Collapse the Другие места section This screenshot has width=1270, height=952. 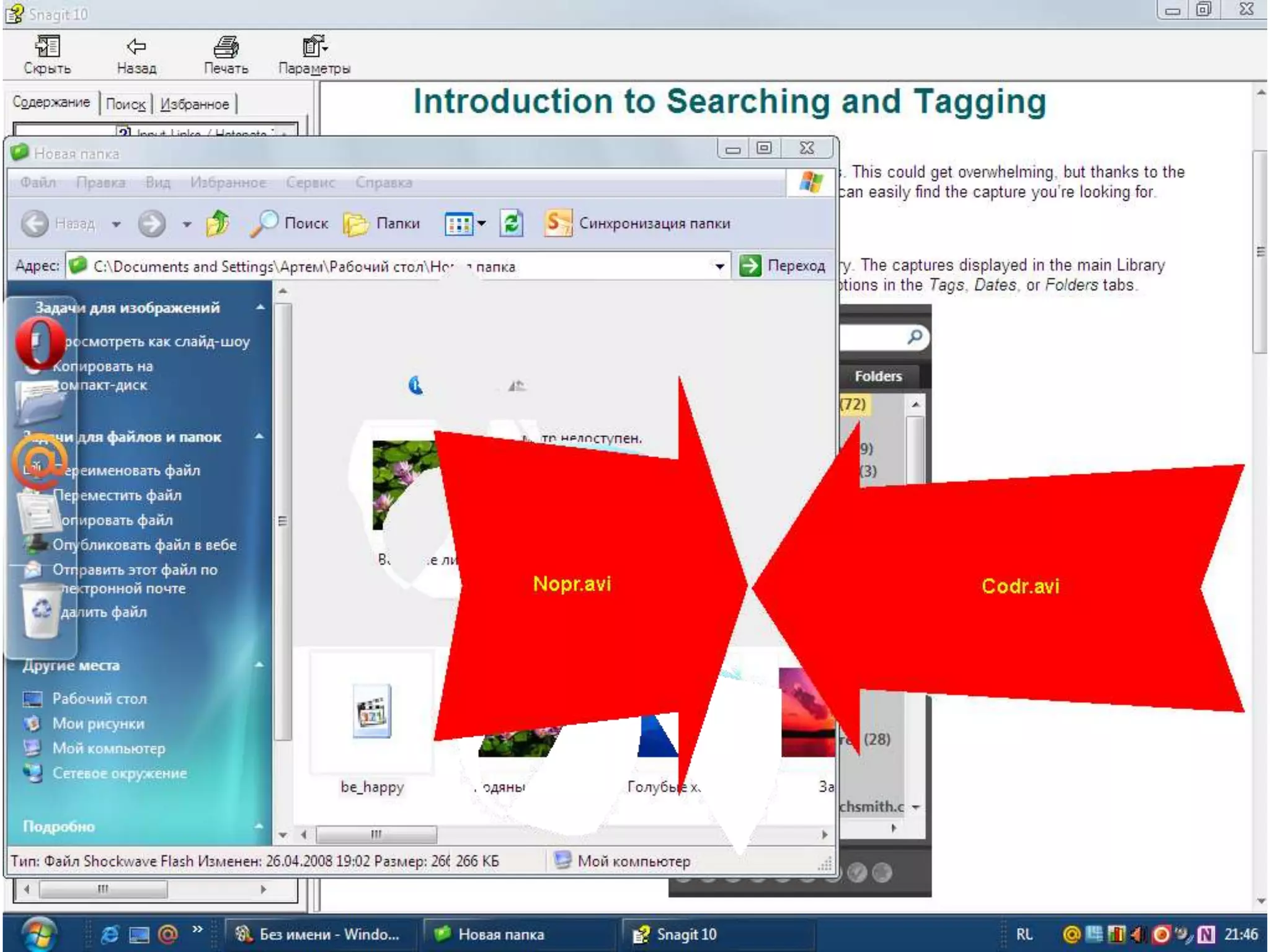pyautogui.click(x=259, y=665)
